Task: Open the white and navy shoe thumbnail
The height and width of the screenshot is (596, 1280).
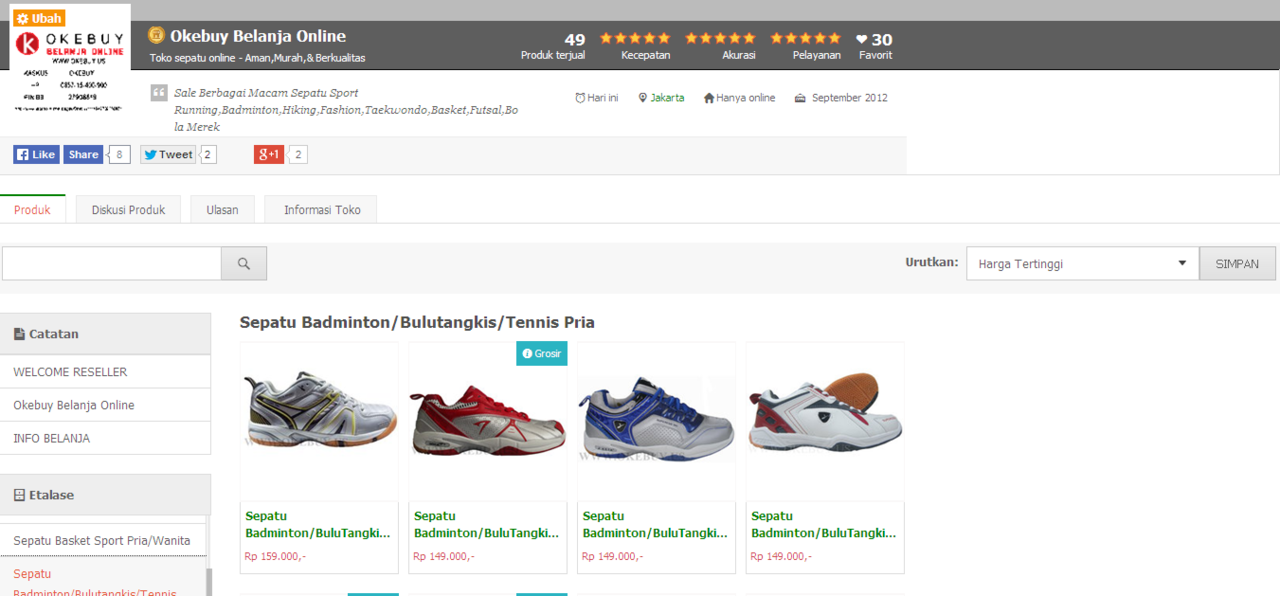Action: coord(825,421)
